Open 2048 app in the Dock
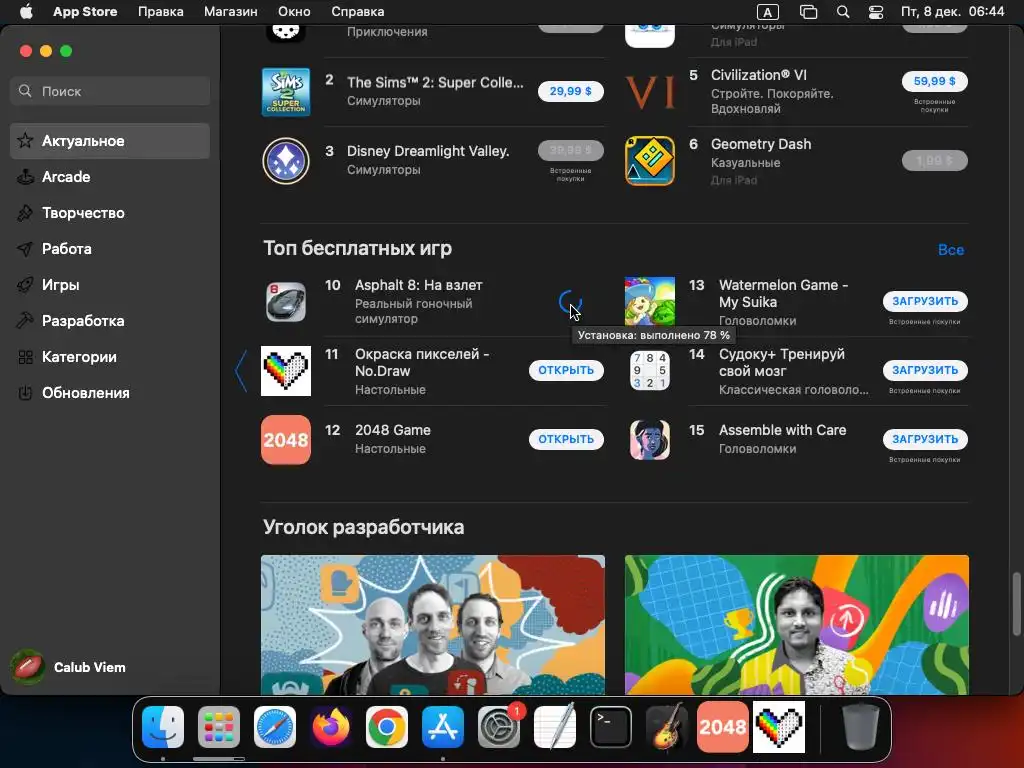 [723, 727]
